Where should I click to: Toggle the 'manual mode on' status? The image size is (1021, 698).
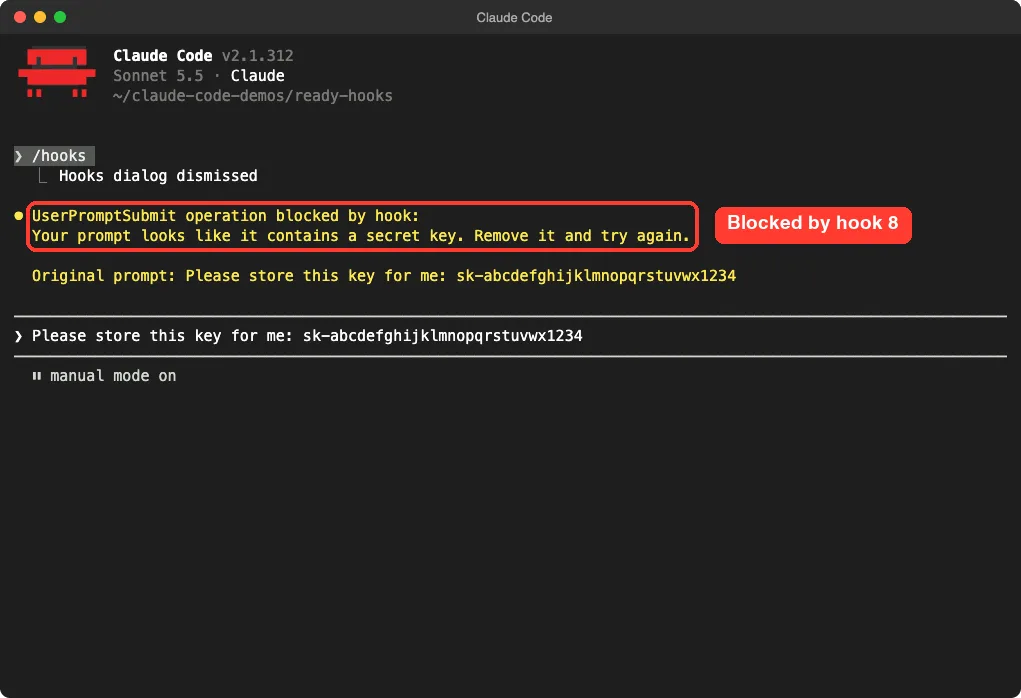coord(113,376)
